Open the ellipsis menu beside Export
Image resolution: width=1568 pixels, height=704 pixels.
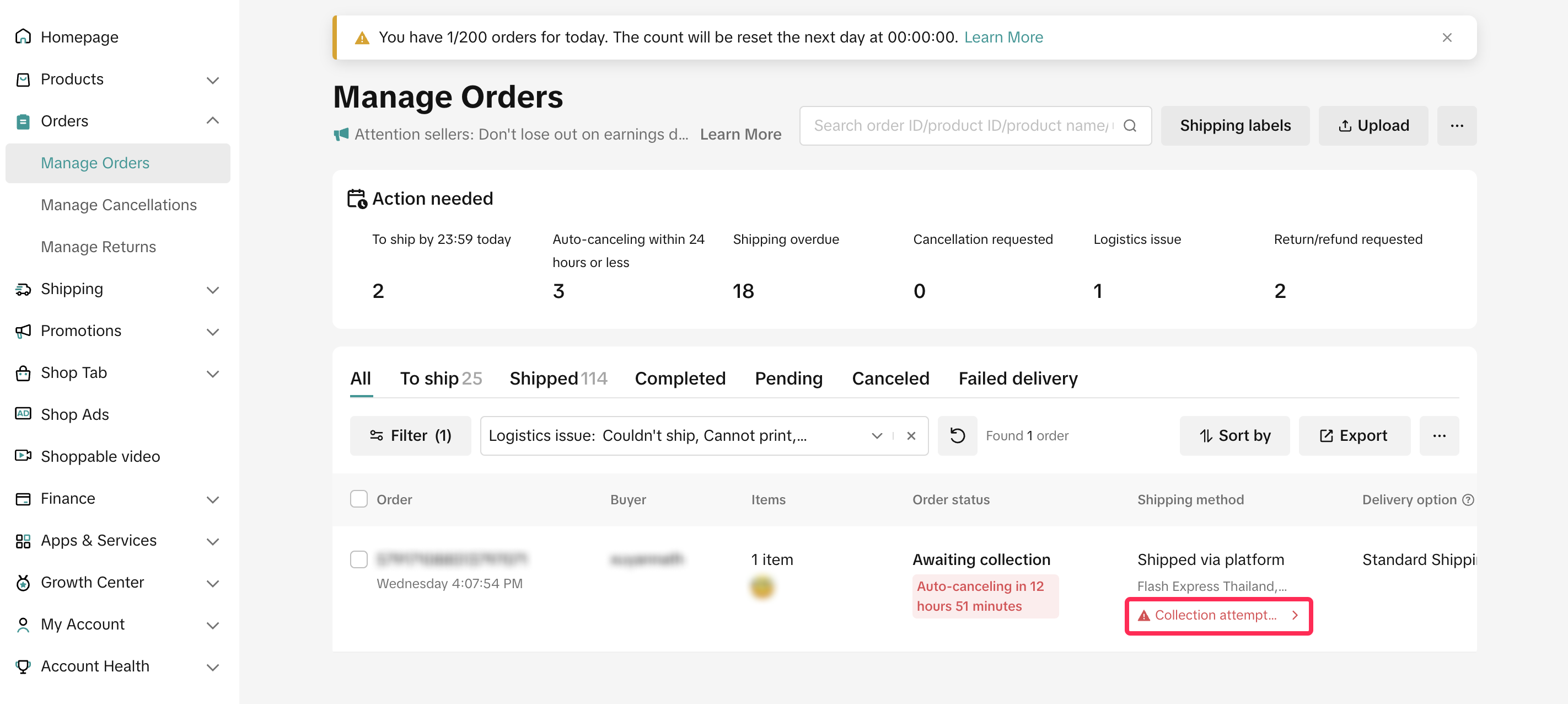[x=1439, y=435]
